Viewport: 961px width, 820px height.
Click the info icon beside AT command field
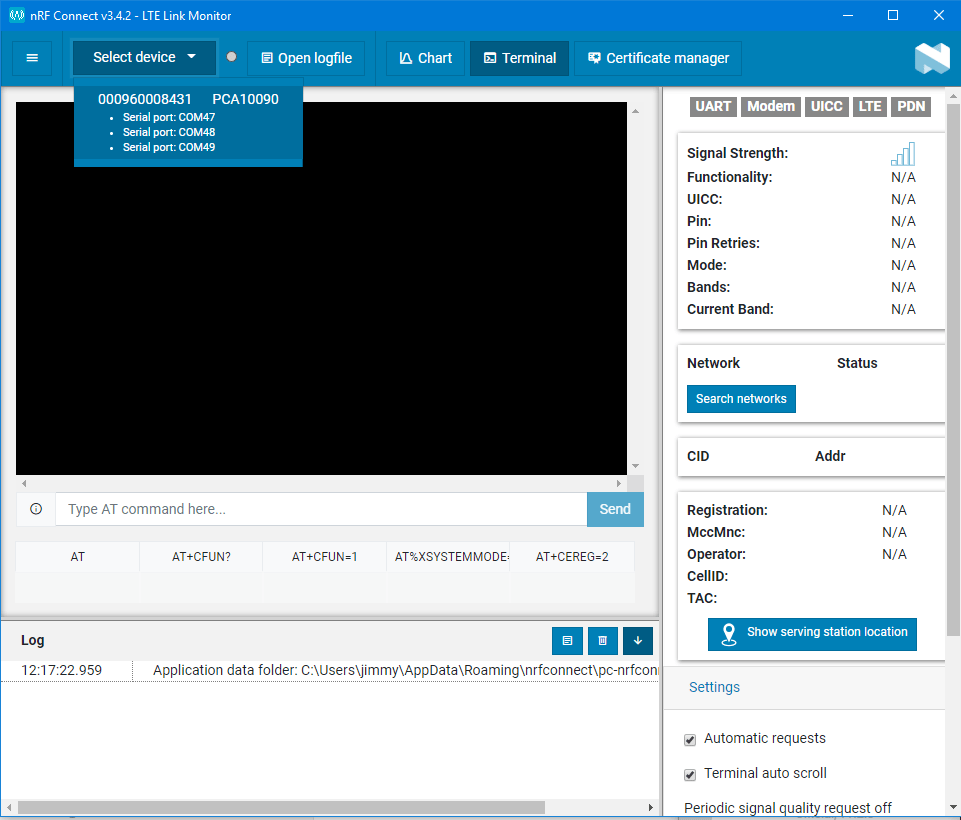pyautogui.click(x=36, y=509)
